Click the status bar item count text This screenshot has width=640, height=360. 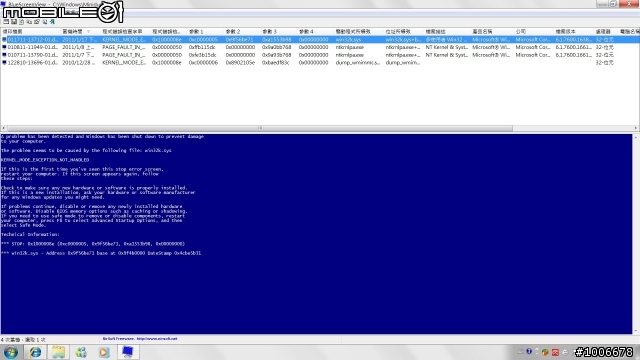pyautogui.click(x=23, y=340)
